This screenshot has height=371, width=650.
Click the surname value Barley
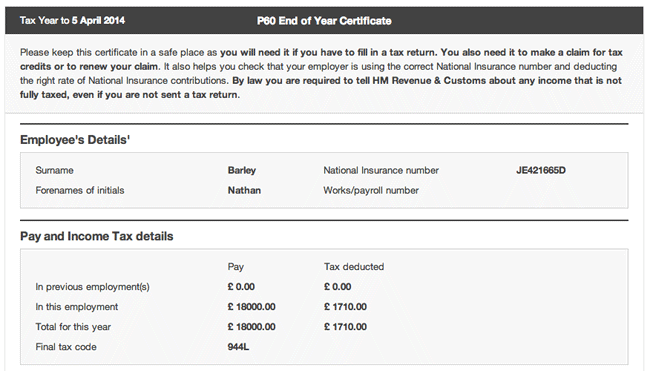242,170
